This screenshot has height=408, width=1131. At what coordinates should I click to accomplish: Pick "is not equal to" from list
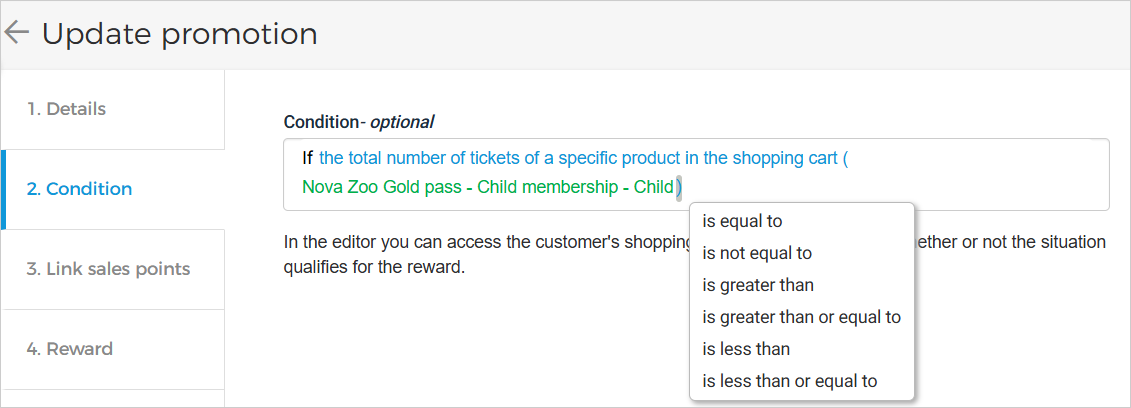(x=757, y=253)
